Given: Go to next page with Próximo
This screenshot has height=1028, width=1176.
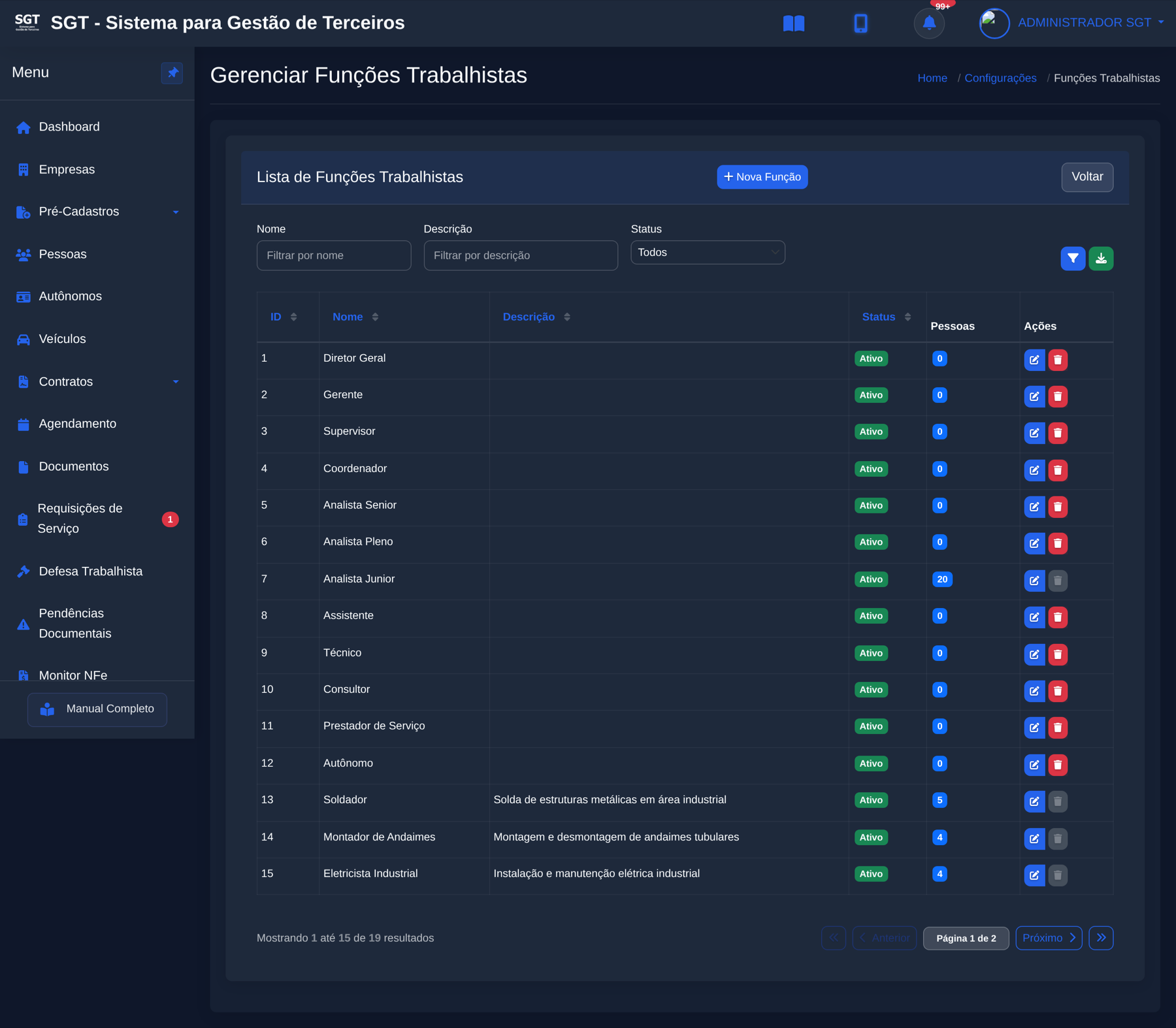Looking at the screenshot, I should [1049, 938].
